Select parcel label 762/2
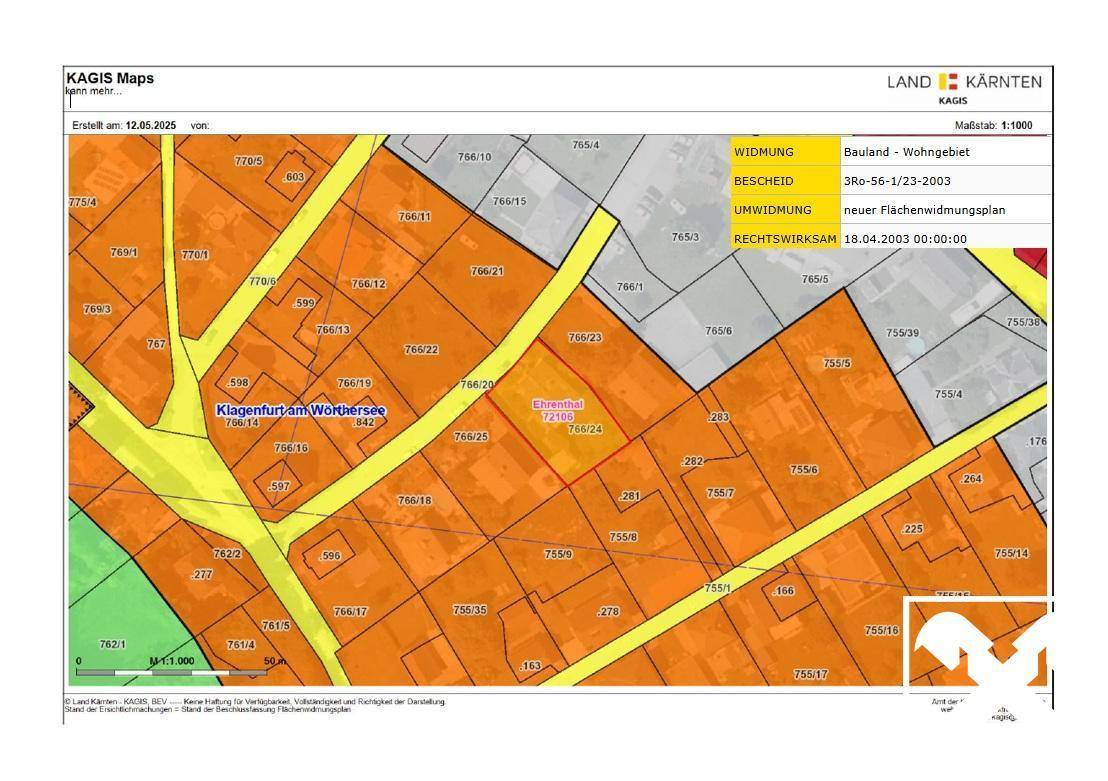This screenshot has width=1108, height=781. point(228,553)
